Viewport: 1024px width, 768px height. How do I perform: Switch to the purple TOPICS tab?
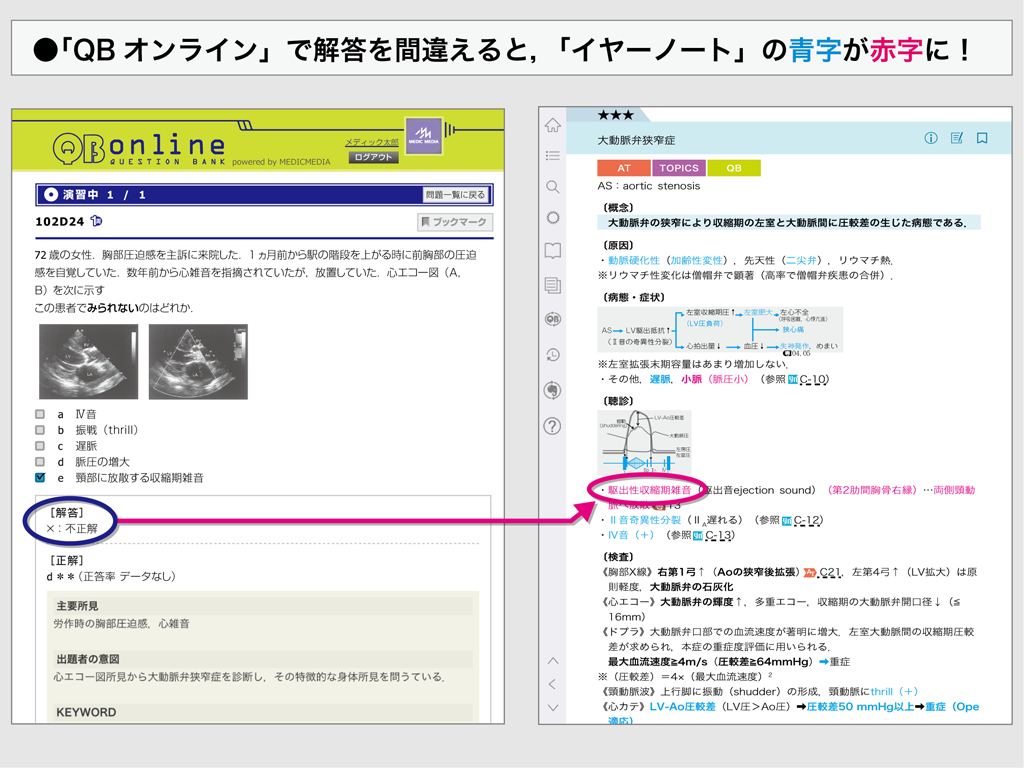tap(679, 168)
